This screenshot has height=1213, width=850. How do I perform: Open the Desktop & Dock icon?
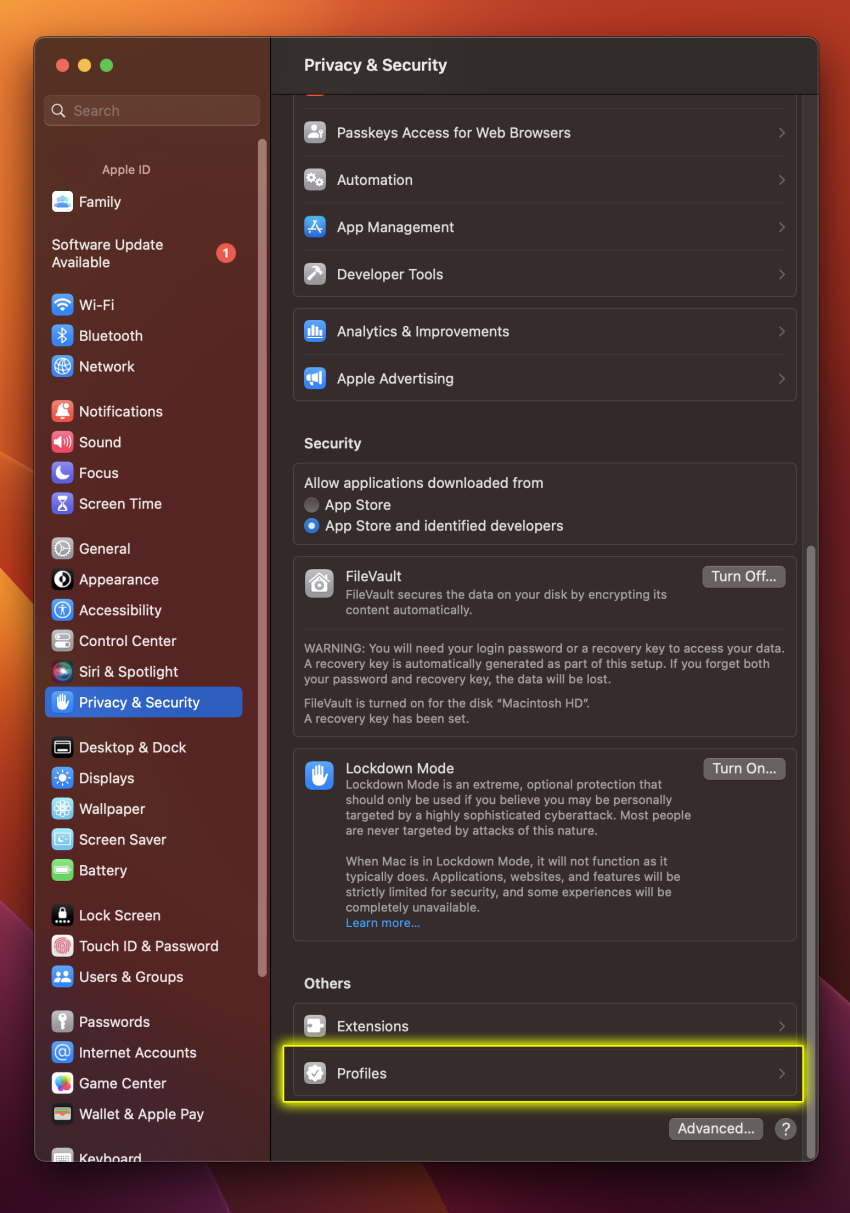point(62,747)
